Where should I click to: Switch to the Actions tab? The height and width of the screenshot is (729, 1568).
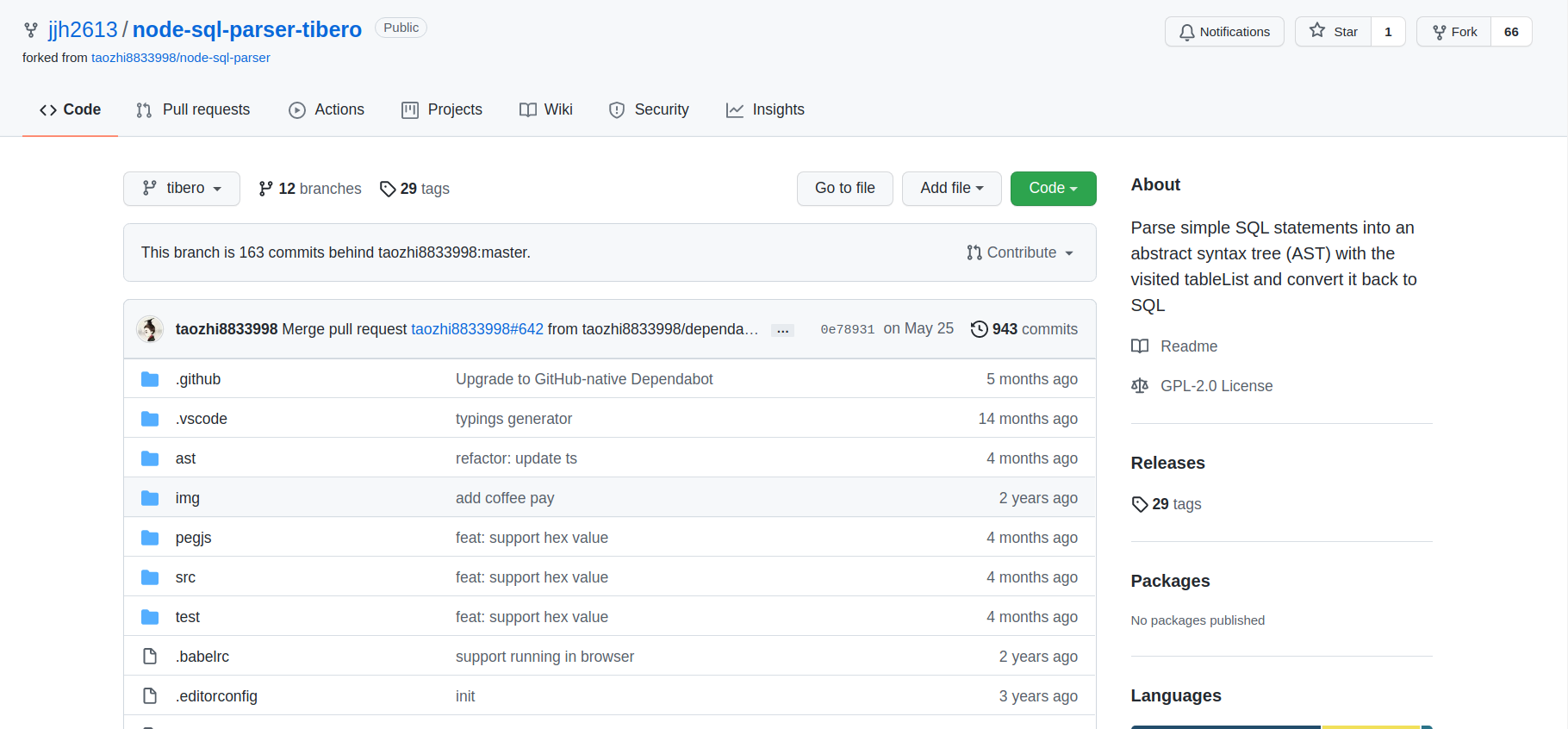(x=327, y=109)
